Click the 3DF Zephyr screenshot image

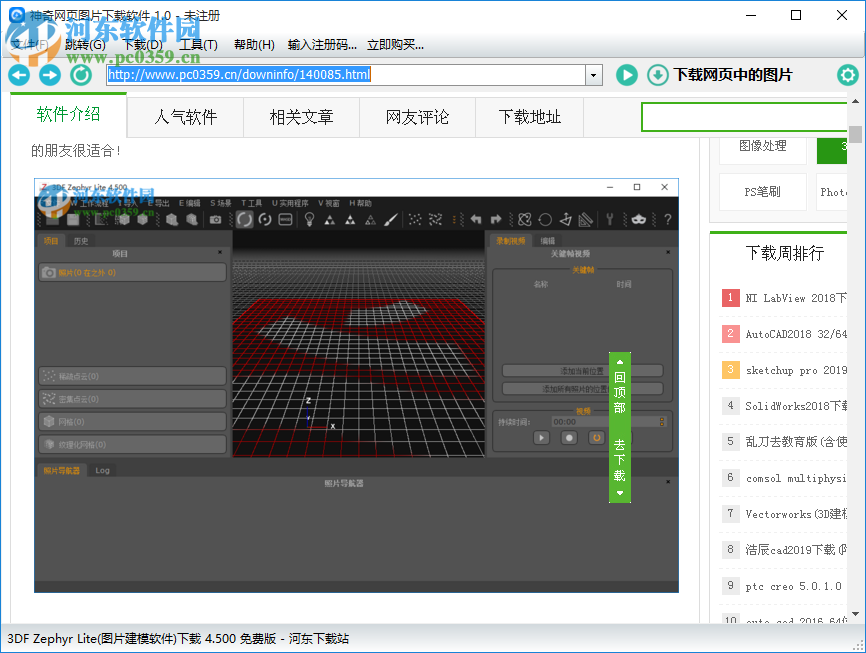click(x=356, y=385)
